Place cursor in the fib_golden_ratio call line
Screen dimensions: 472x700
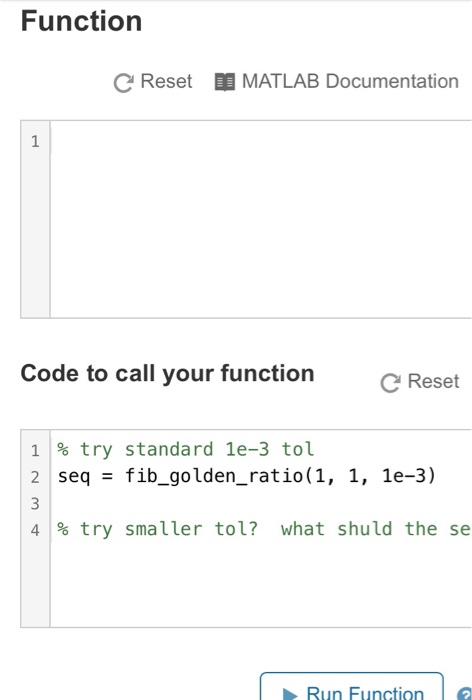(x=246, y=476)
